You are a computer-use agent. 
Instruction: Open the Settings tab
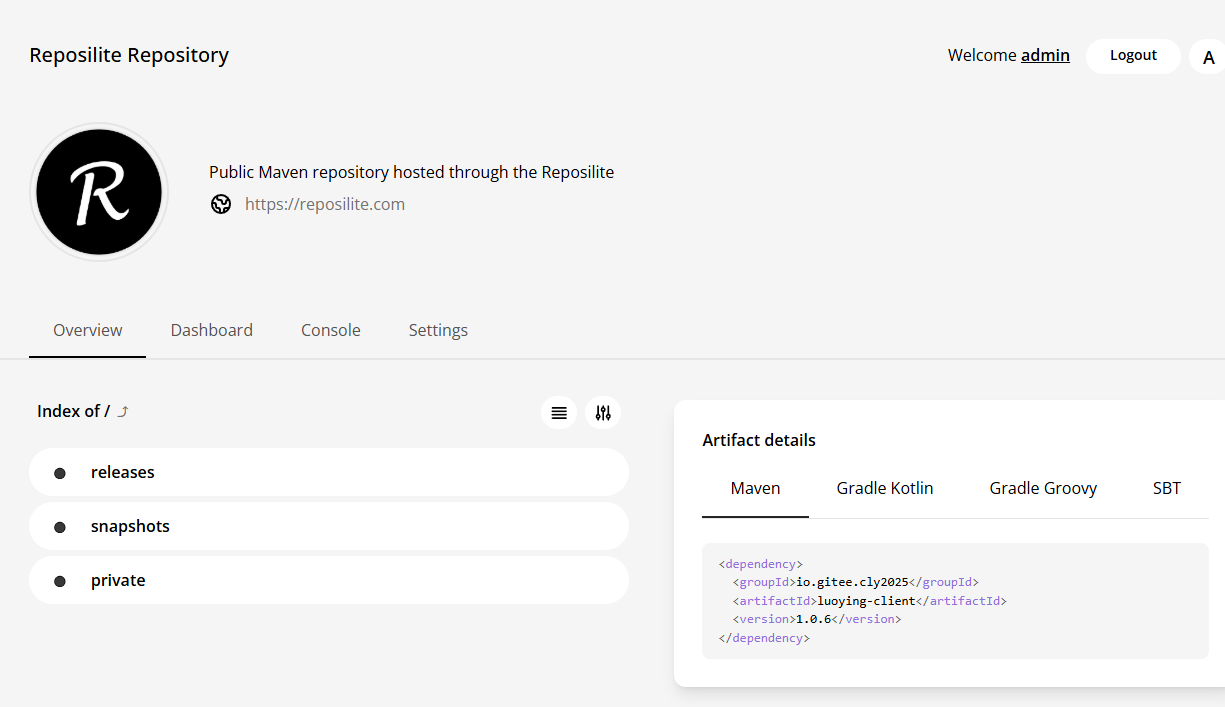point(438,330)
